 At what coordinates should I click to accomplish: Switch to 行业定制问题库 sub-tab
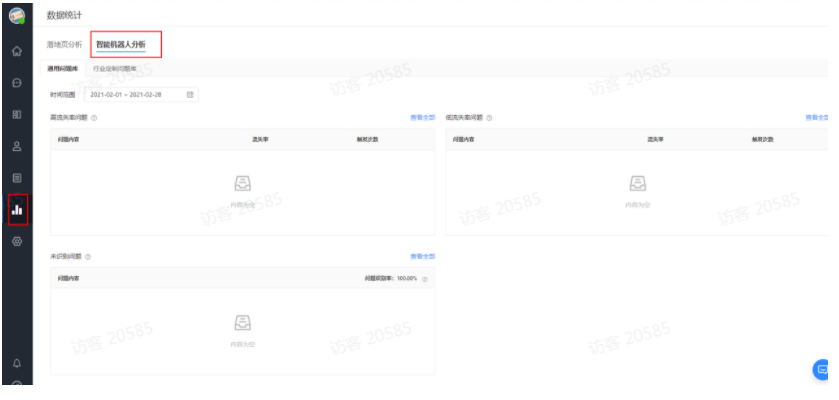[x=115, y=68]
